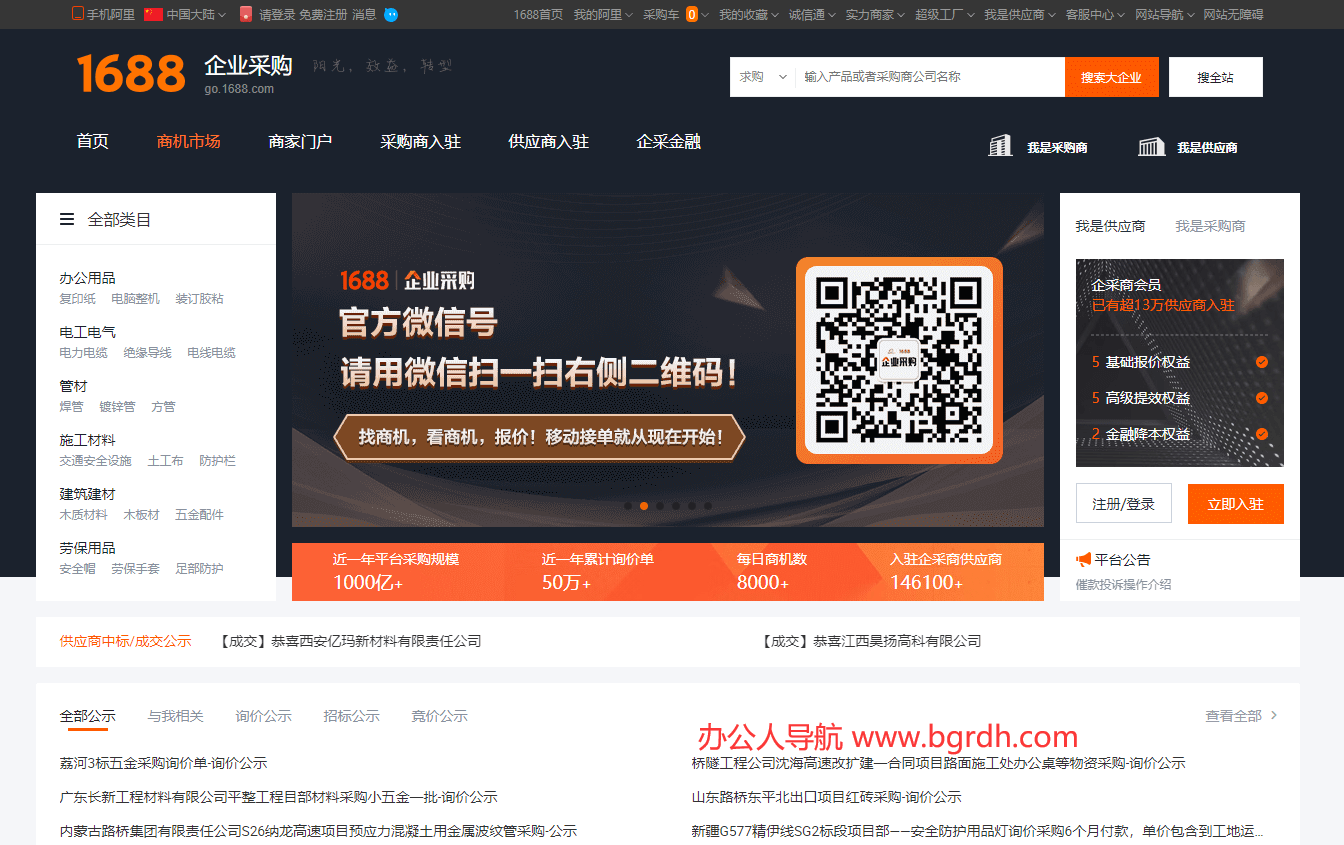Click the 我是供应商 building icon in header
The width and height of the screenshot is (1344, 845).
(x=1151, y=147)
